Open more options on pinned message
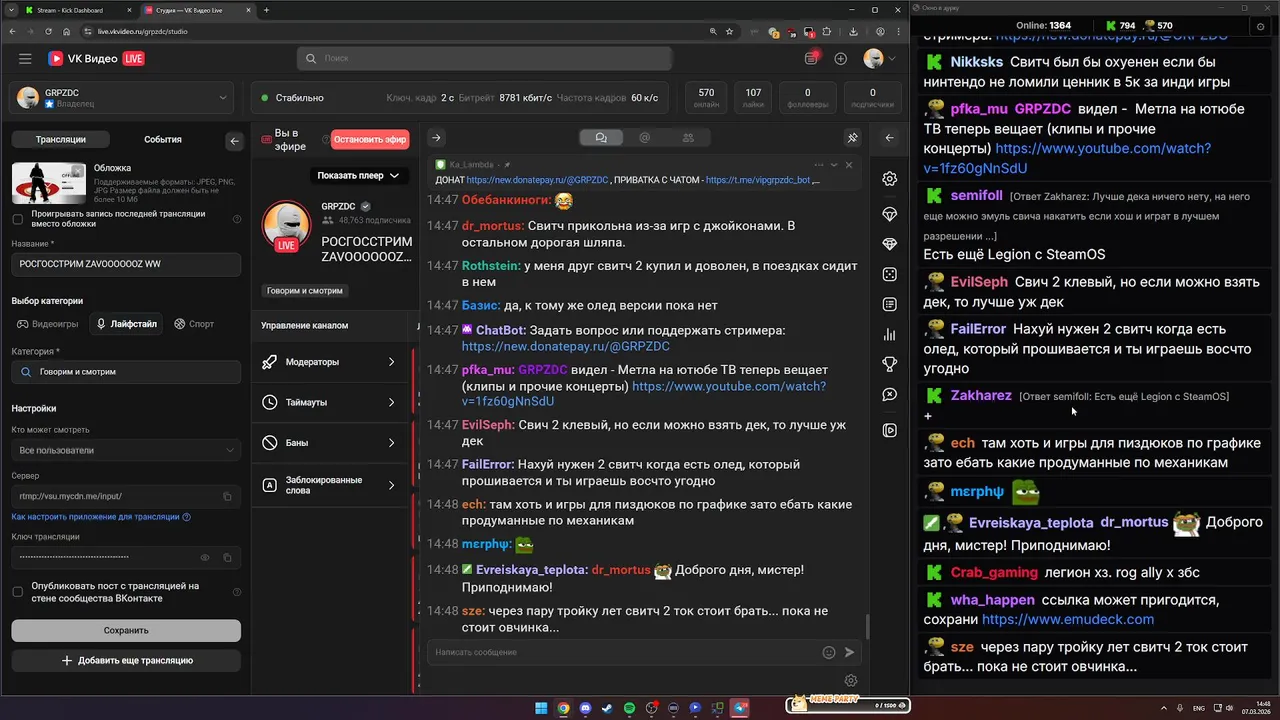The width and height of the screenshot is (1280, 720). [819, 165]
